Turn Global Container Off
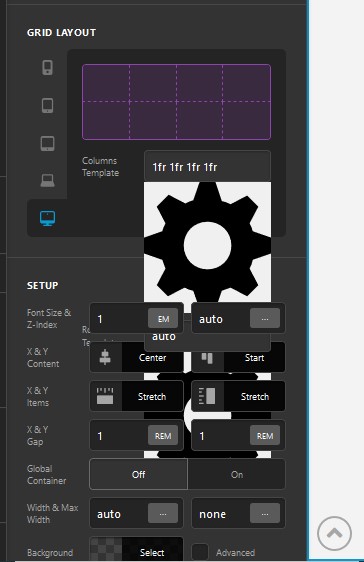 (x=138, y=474)
